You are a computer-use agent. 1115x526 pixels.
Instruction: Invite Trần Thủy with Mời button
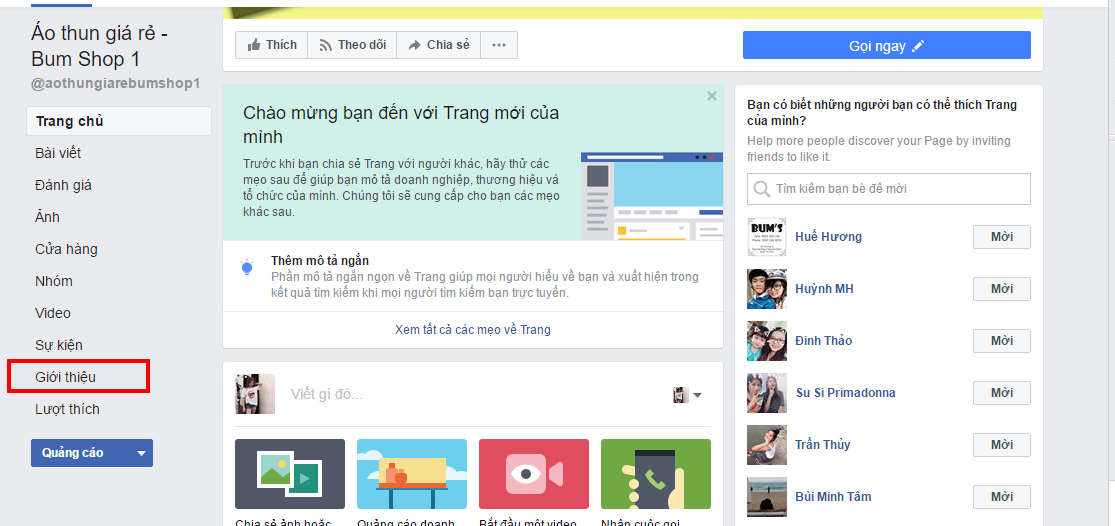pos(1001,444)
